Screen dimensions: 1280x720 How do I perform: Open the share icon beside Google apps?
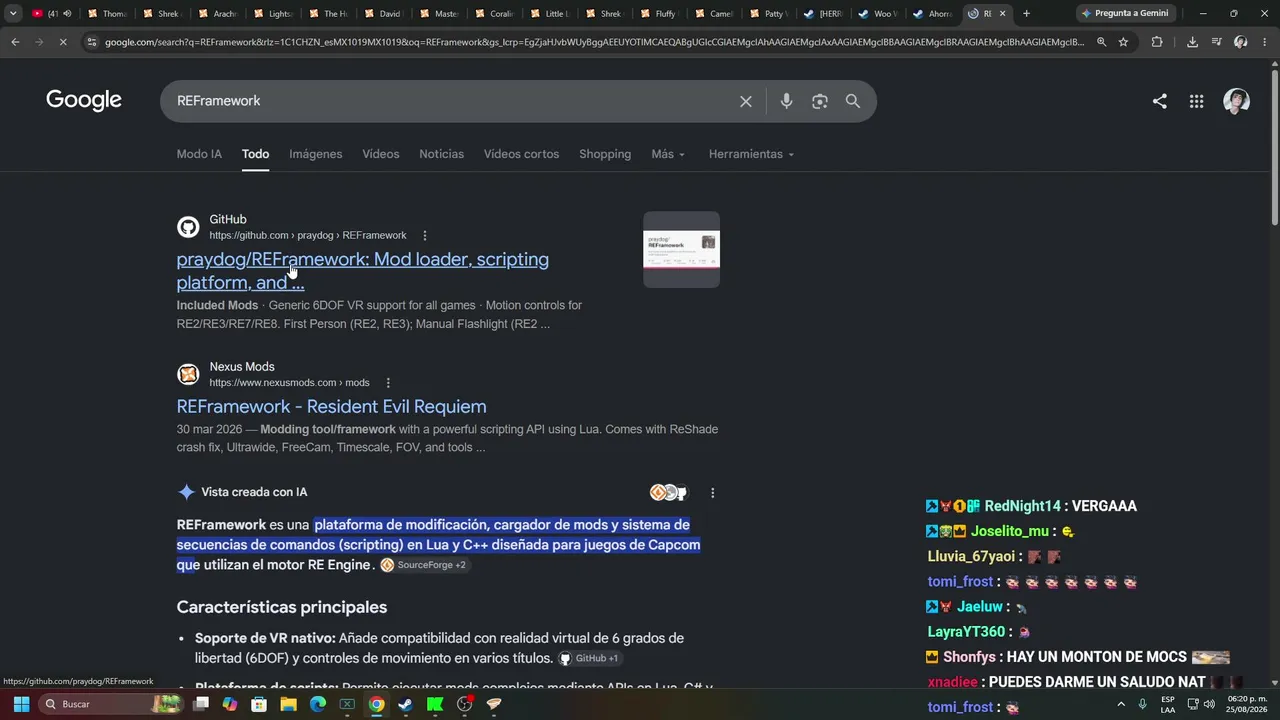click(x=1160, y=101)
